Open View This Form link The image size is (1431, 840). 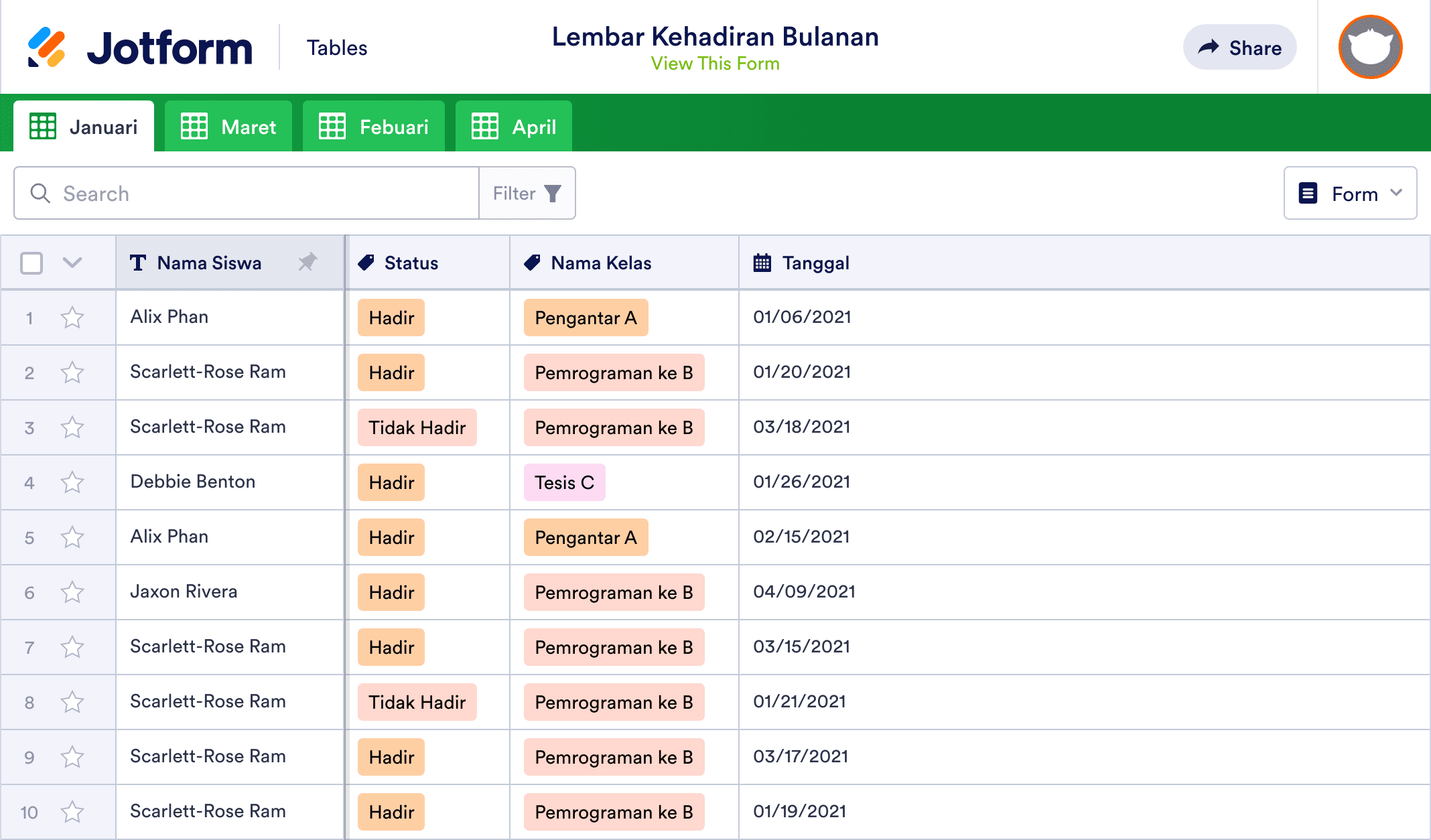coord(715,64)
